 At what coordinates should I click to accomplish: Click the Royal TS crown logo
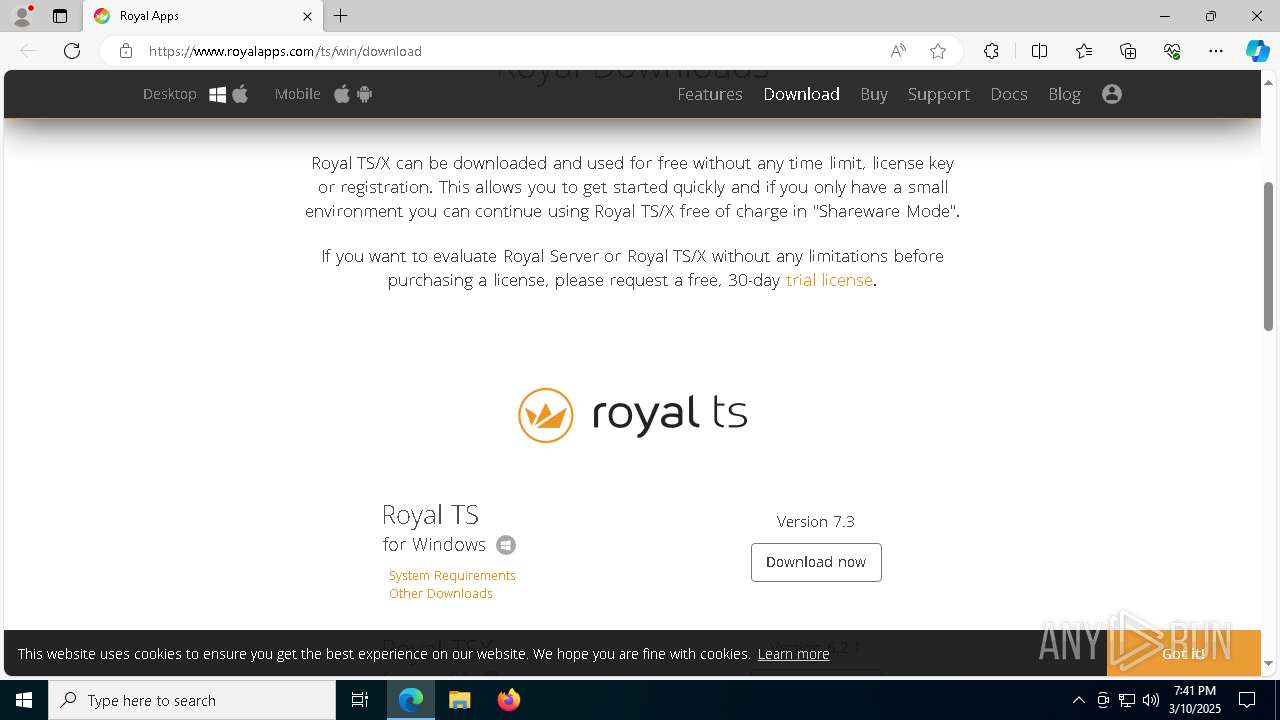pyautogui.click(x=546, y=415)
